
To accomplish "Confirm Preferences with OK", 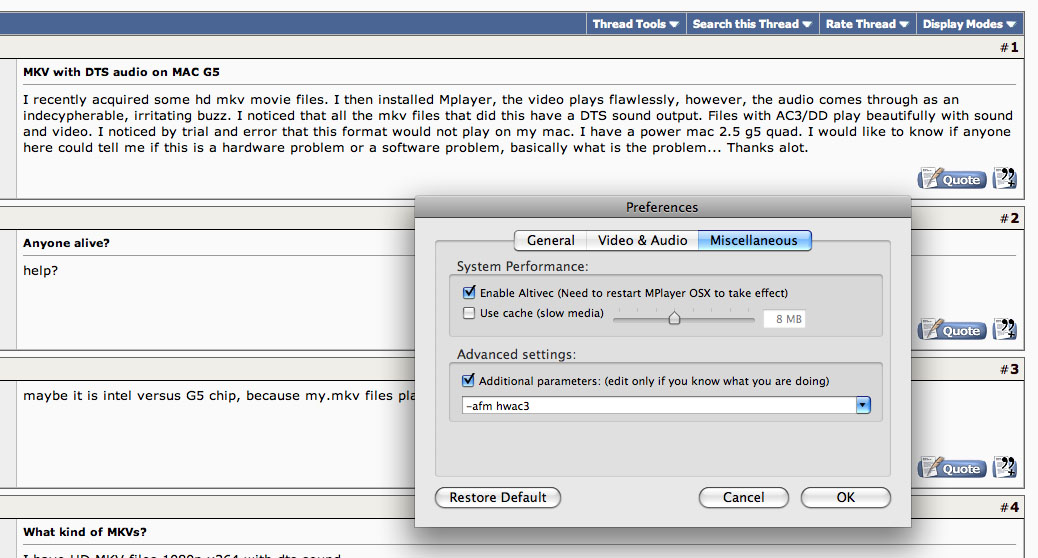I will (845, 497).
